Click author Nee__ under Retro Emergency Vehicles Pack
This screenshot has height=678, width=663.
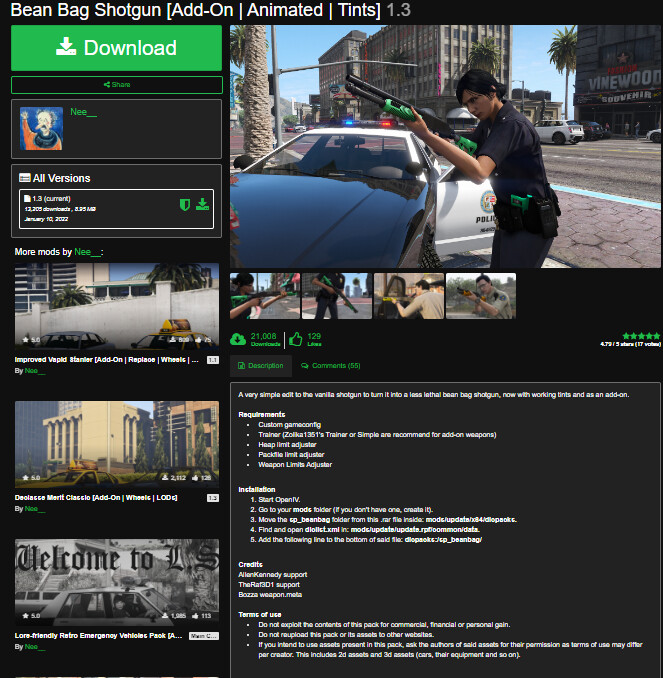tap(35, 646)
